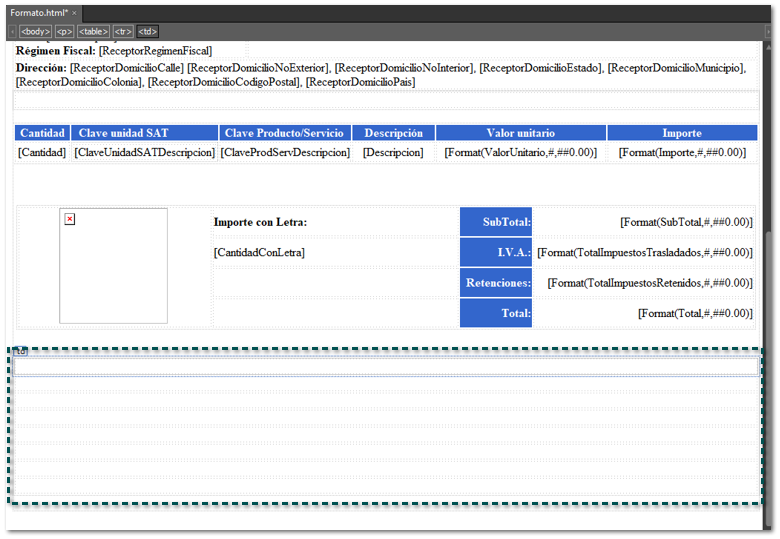This screenshot has height=539, width=780.
Task: Select the <body> tag in breadcrumb
Action: pyautogui.click(x=35, y=31)
